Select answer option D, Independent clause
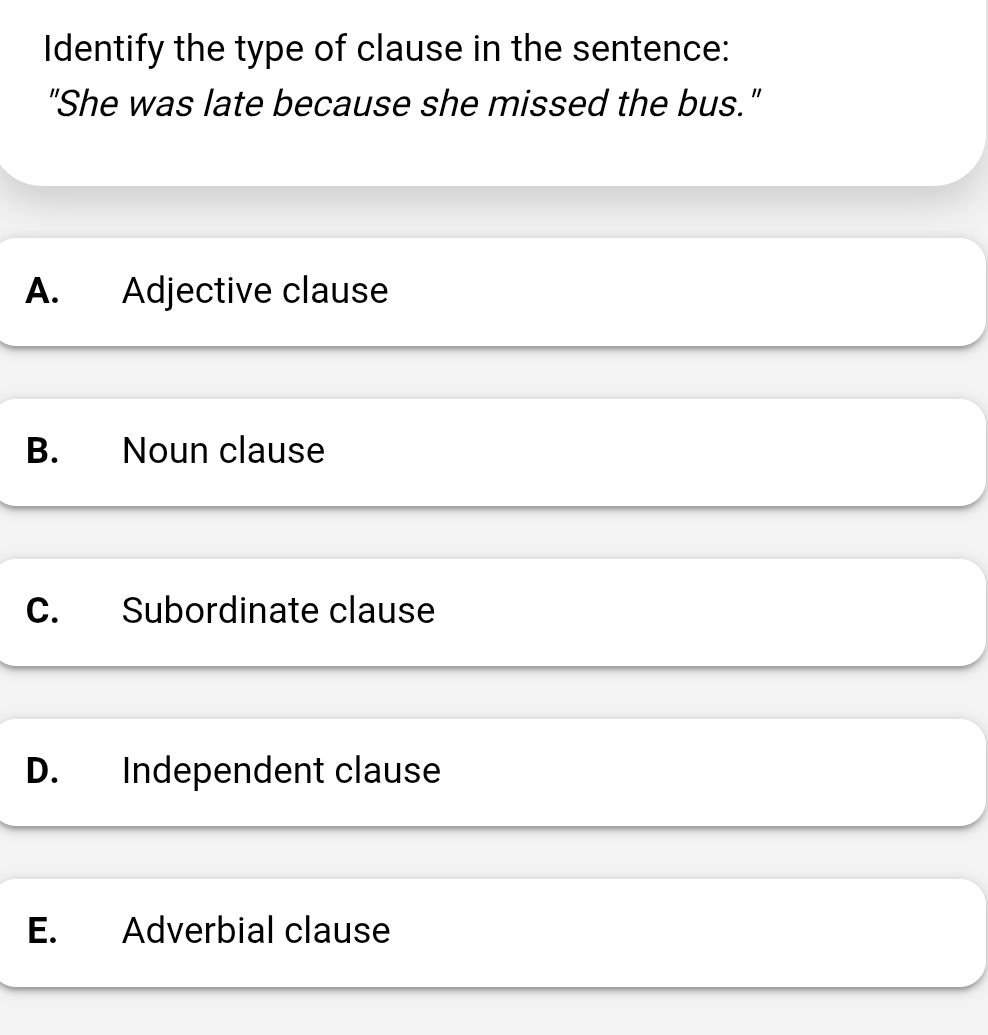 494,771
